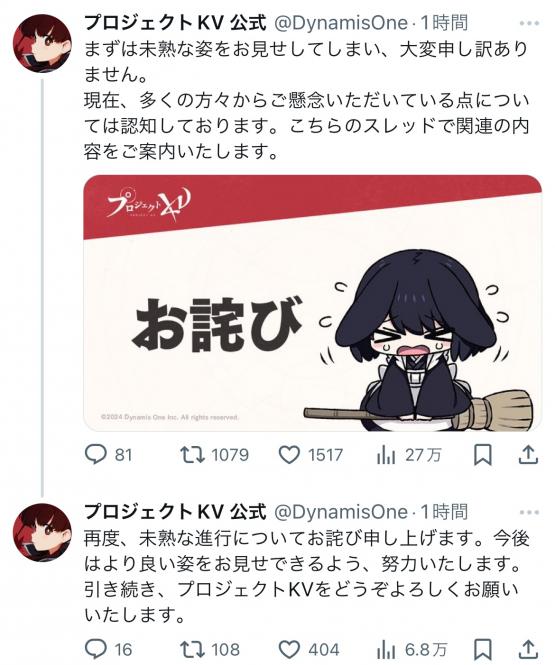Open プロジェクトKV 公式 name on second tweet
The height and width of the screenshot is (665, 555).
tap(175, 512)
